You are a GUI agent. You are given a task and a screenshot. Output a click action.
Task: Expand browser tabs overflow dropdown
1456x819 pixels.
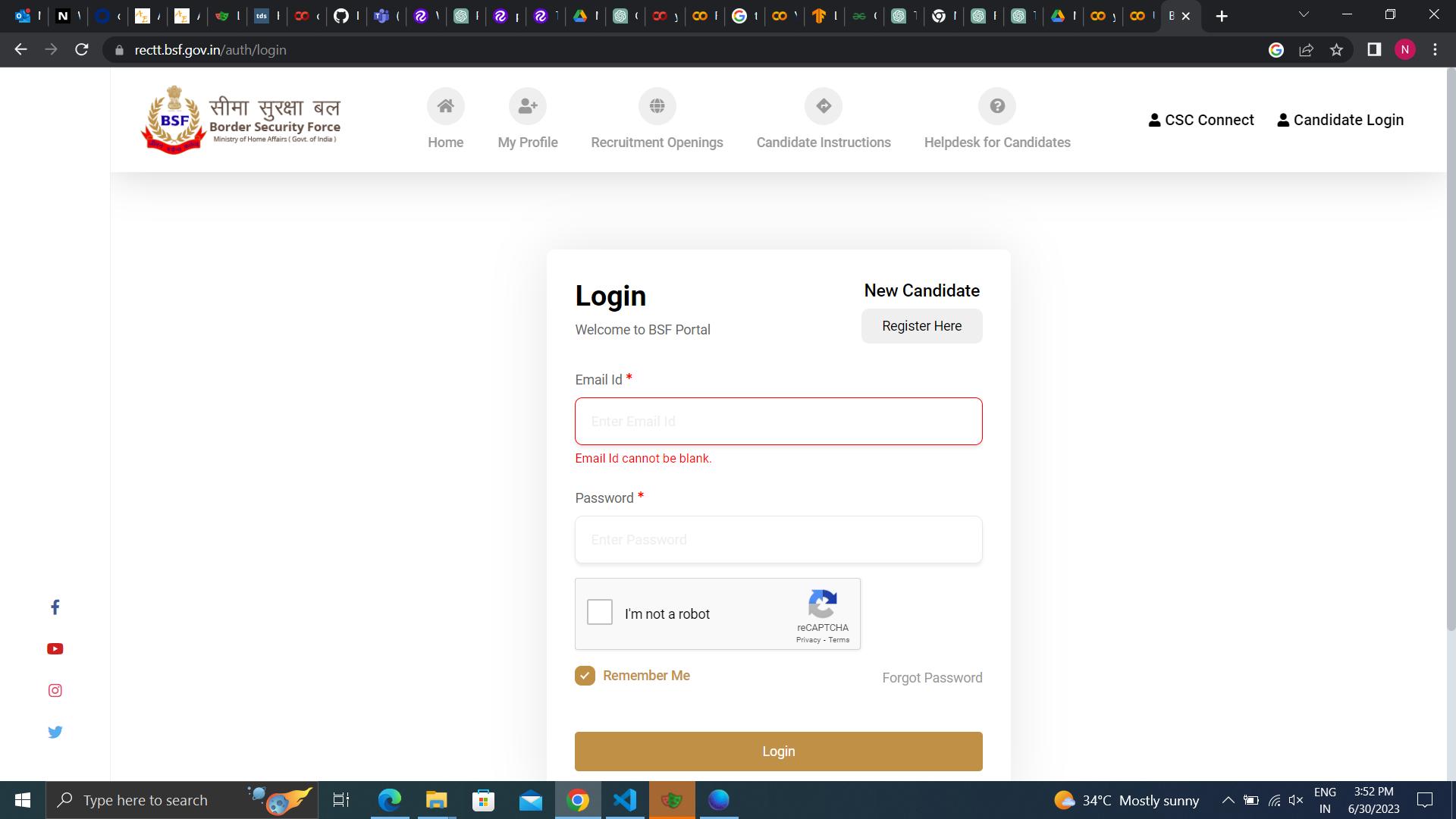point(1303,15)
